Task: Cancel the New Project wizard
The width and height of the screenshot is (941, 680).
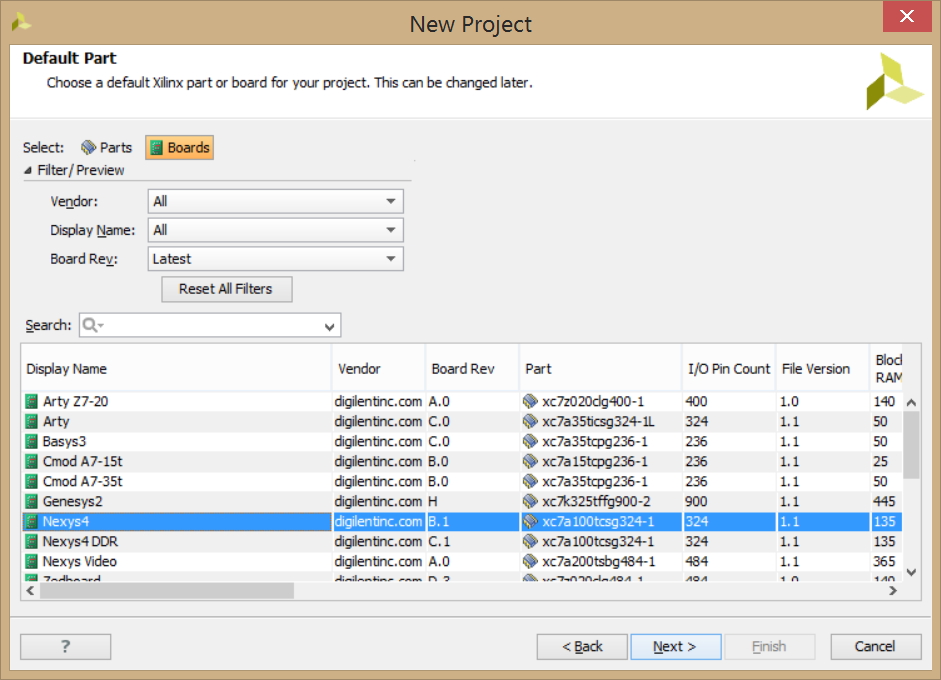Action: pyautogui.click(x=876, y=646)
